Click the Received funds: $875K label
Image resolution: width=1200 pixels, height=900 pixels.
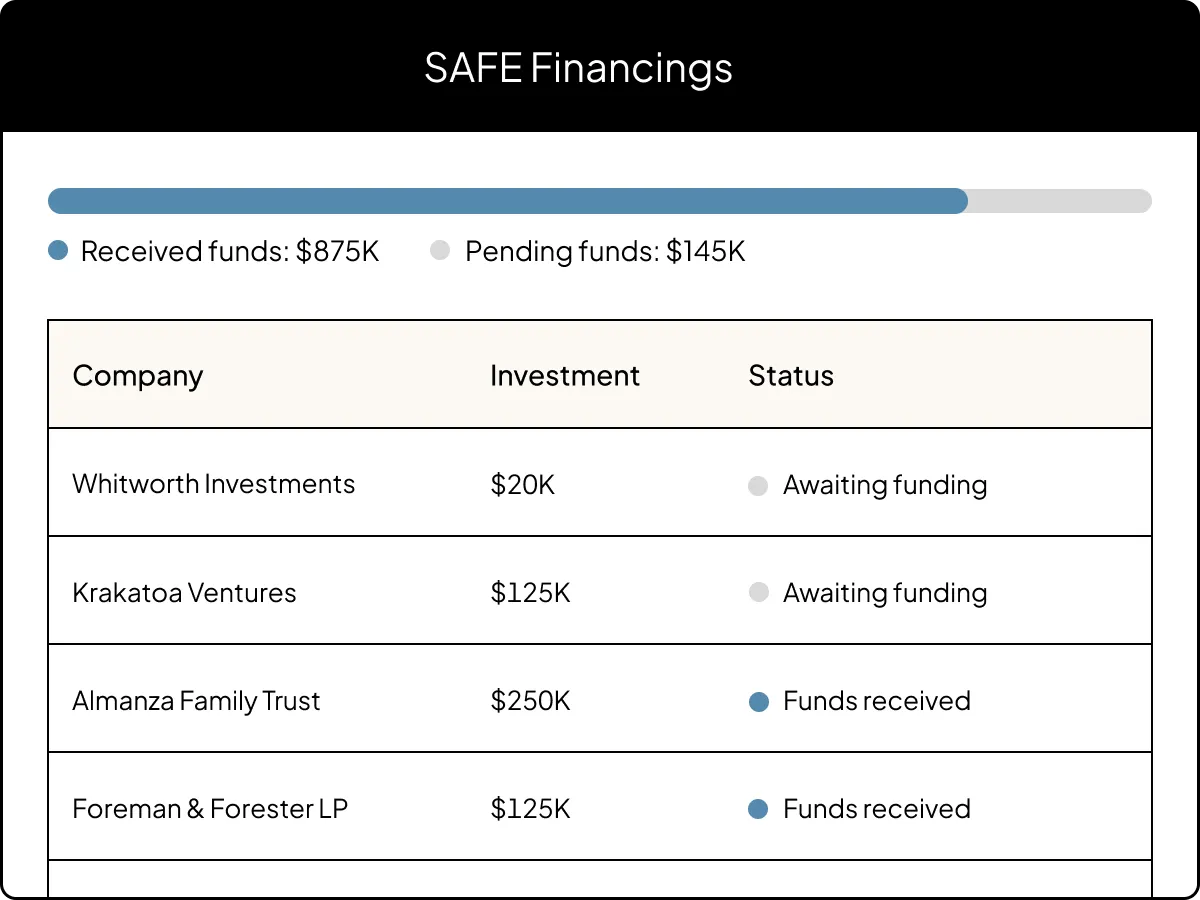pyautogui.click(x=229, y=251)
